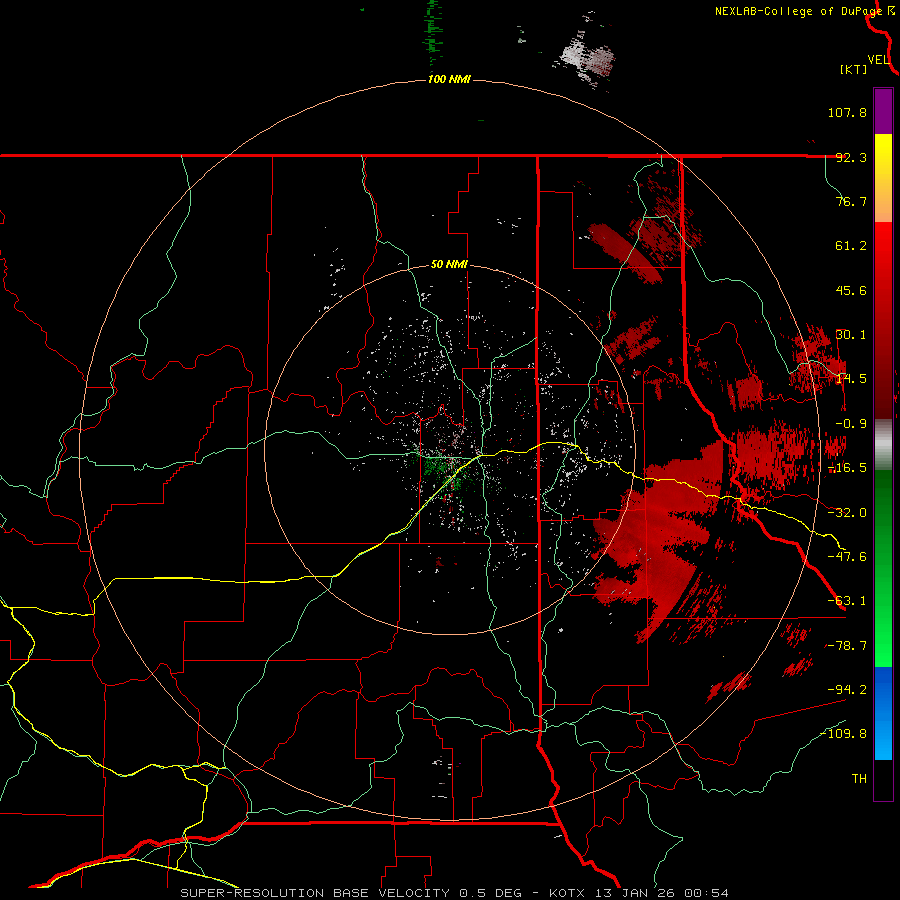Click the green segment of velocity color bar

tap(883, 568)
